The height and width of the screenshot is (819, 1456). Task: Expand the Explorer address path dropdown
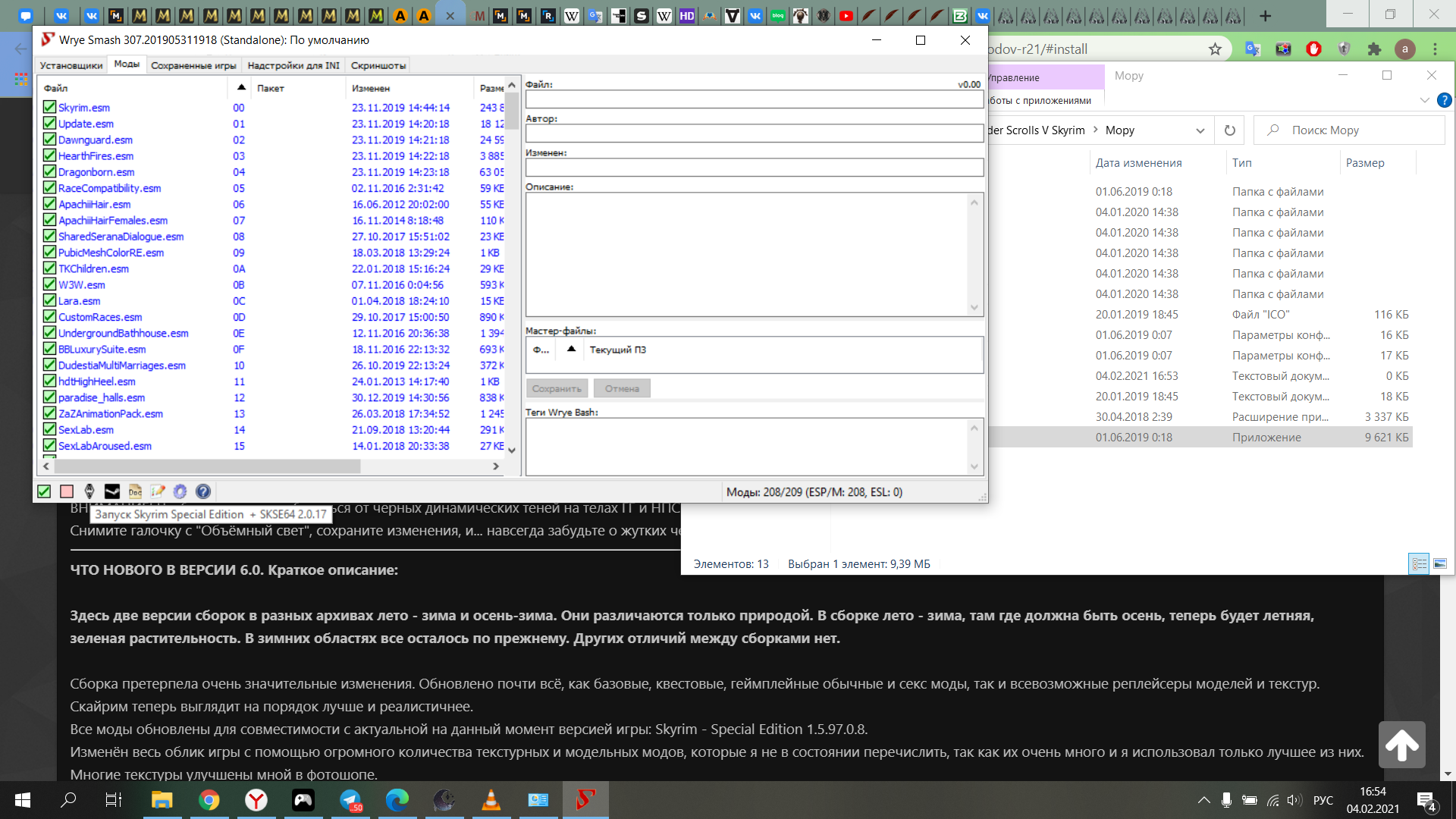(x=1200, y=130)
